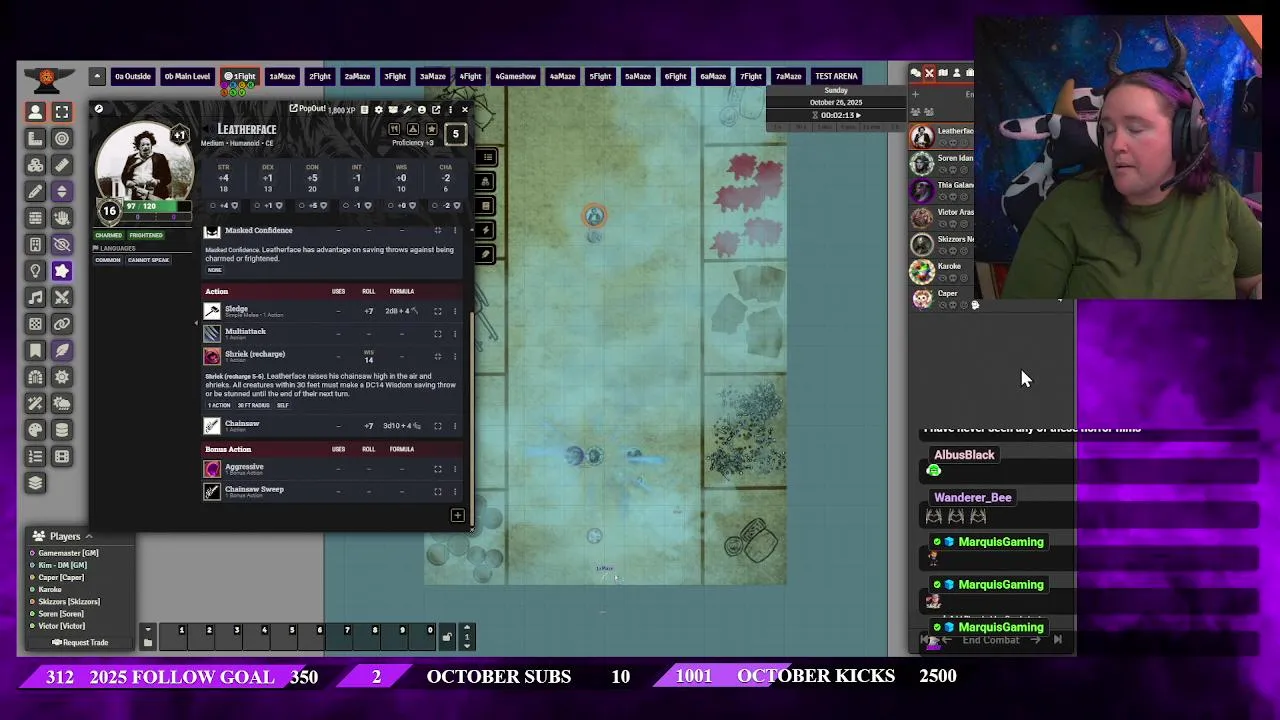This screenshot has width=1280, height=720.
Task: Toggle the purple feather tool
Action: pos(62,350)
